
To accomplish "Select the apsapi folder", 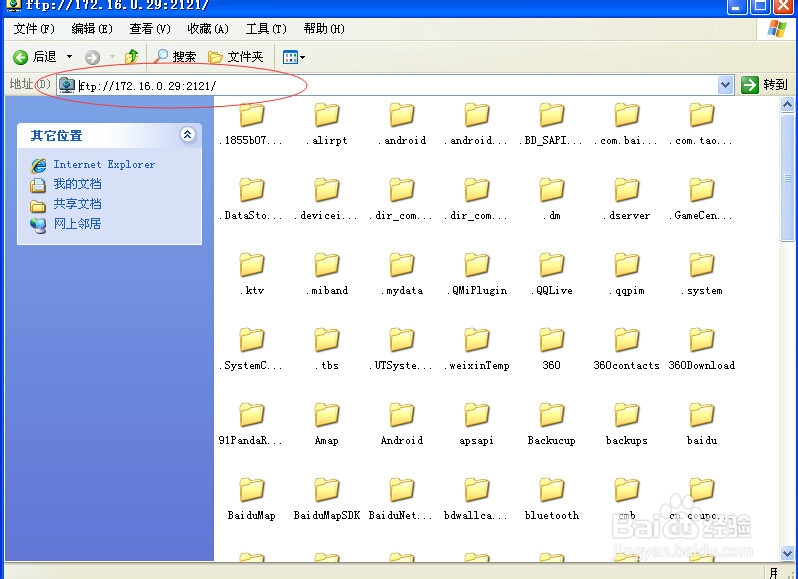I will [476, 424].
